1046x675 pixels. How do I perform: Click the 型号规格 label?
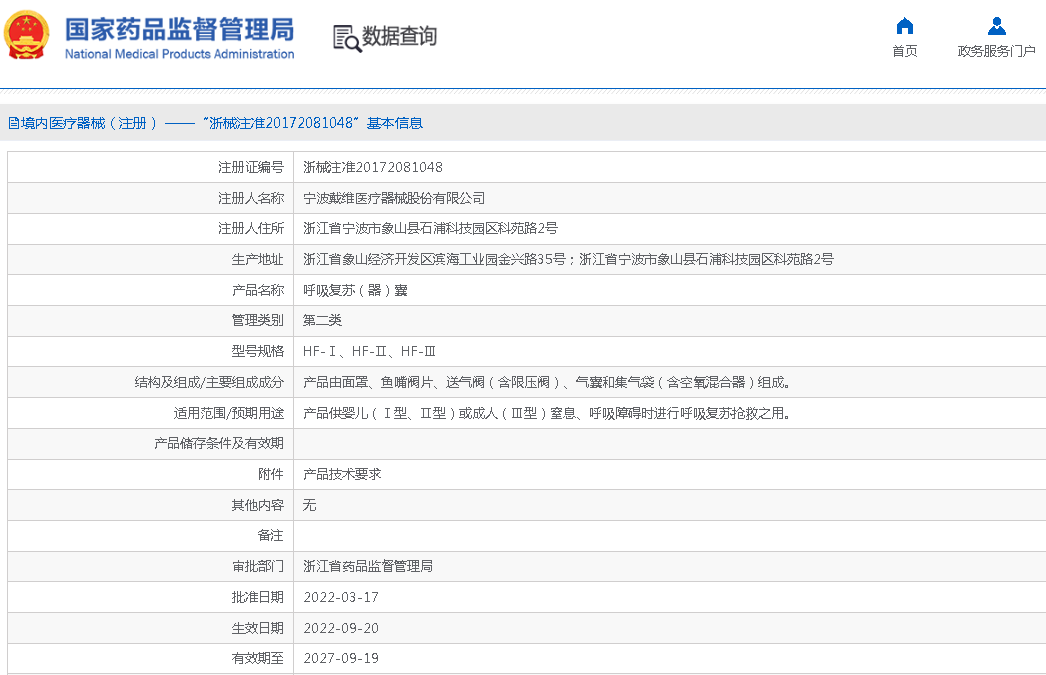point(257,352)
